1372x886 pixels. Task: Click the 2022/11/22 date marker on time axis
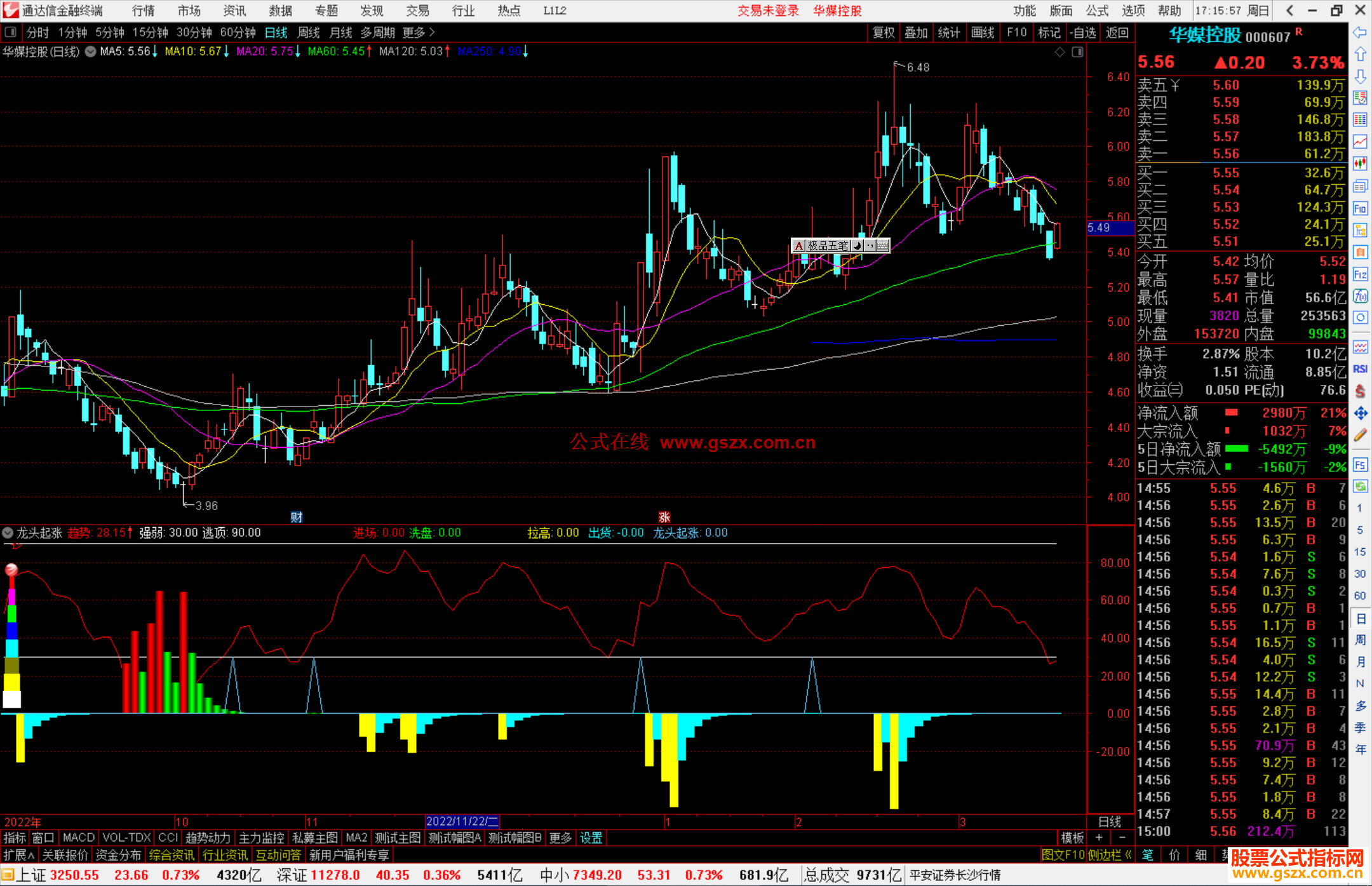tap(462, 821)
